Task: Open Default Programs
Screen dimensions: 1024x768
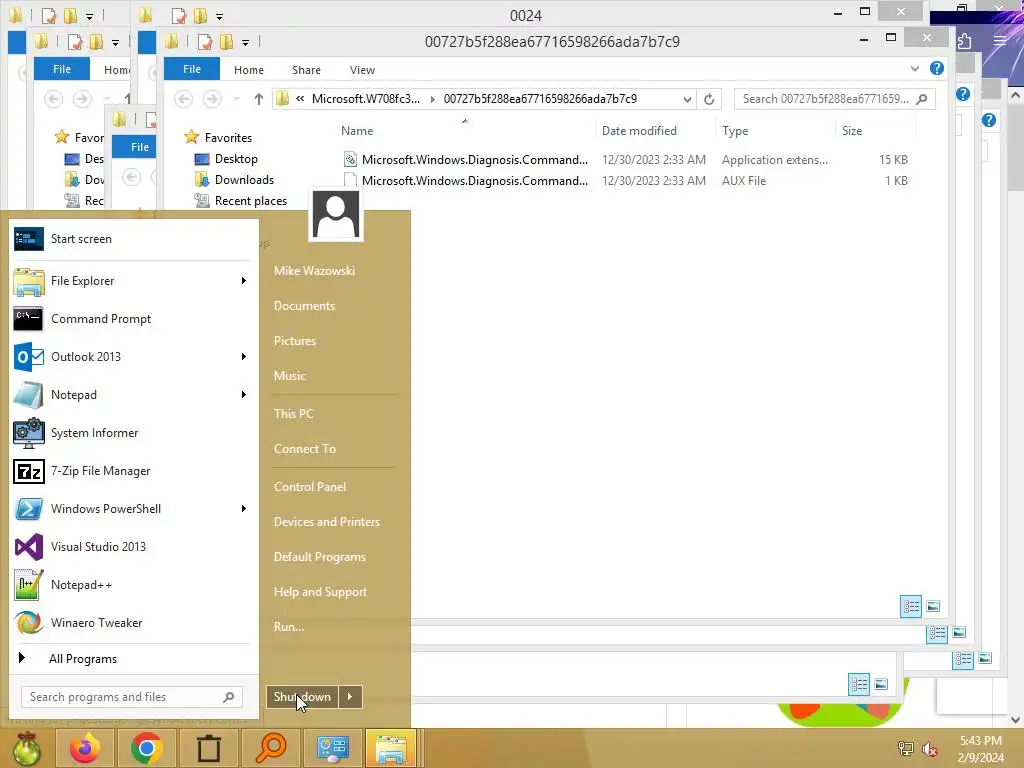Action: click(319, 557)
